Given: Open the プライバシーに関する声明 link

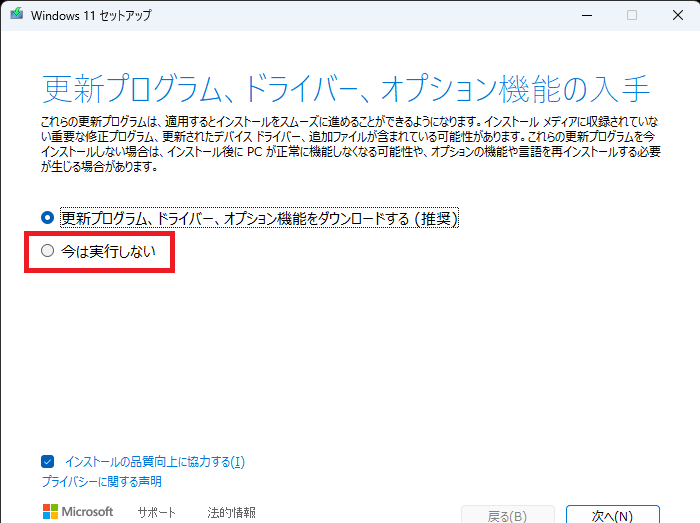Looking at the screenshot, I should [x=101, y=481].
